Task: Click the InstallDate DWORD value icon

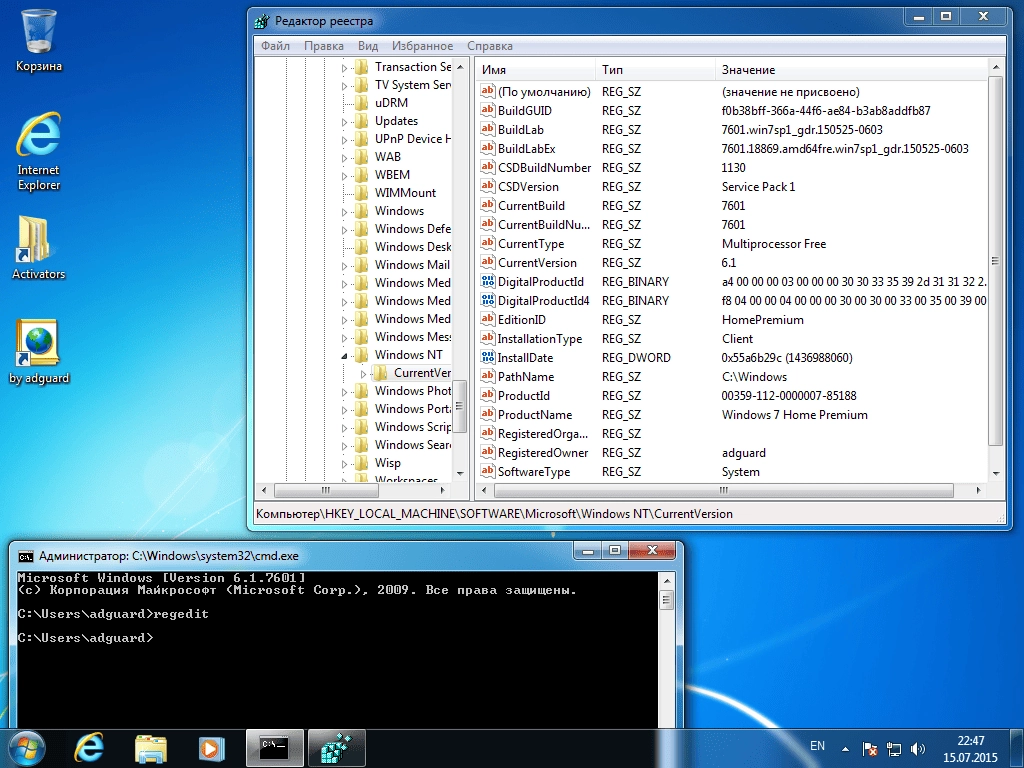Action: tap(488, 357)
